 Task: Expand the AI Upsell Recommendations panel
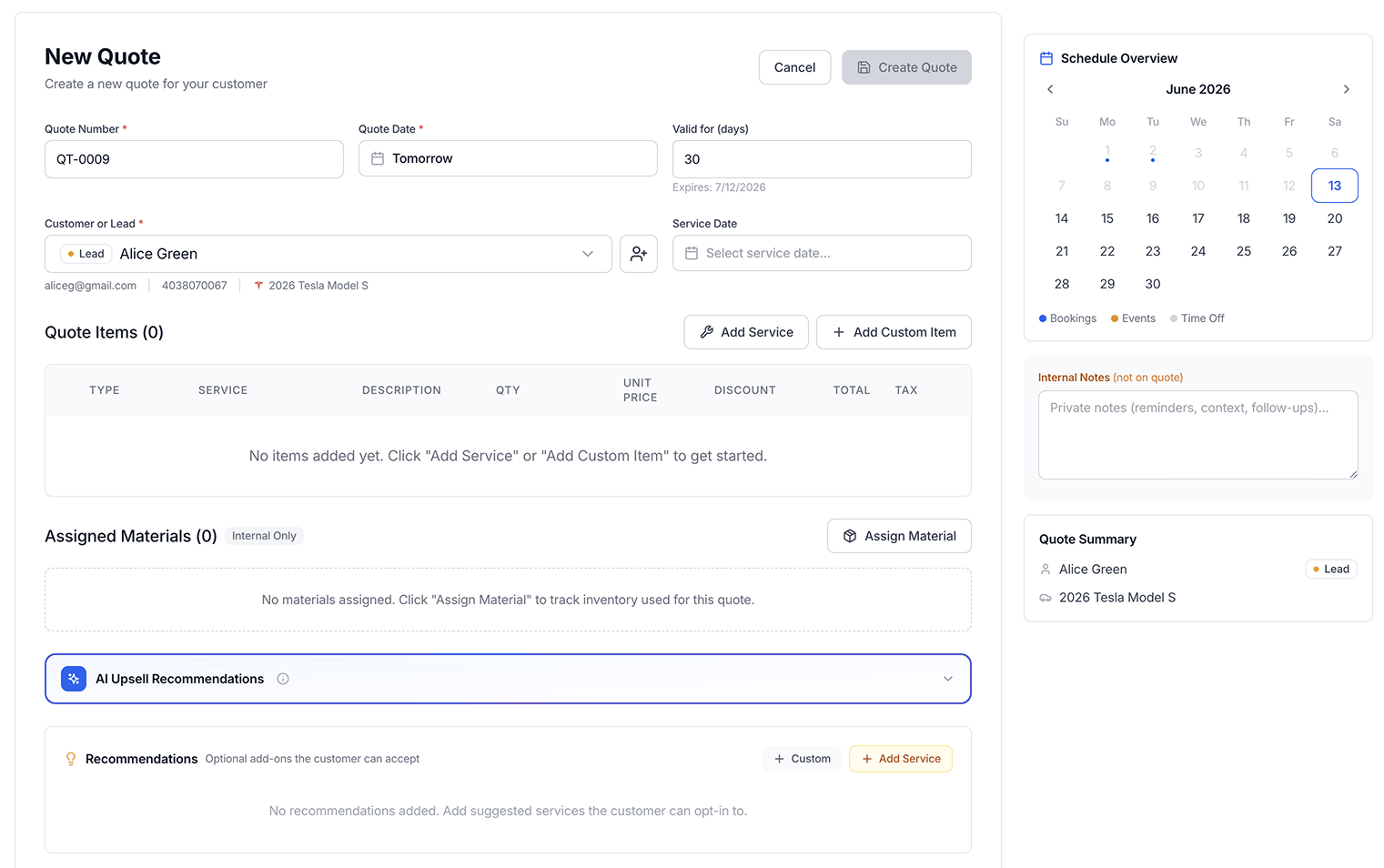pyautogui.click(x=948, y=679)
